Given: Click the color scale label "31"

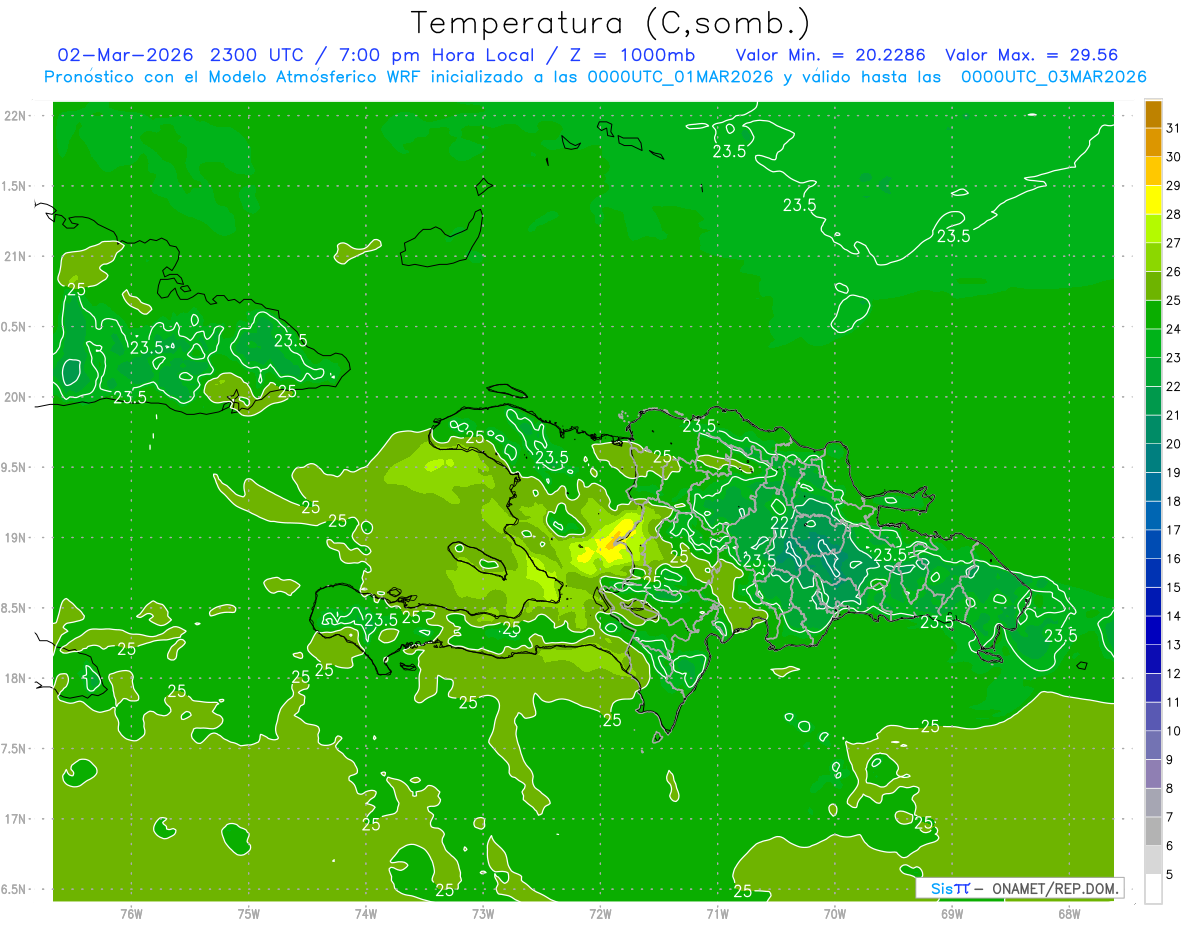Looking at the screenshot, I should pos(1174,129).
